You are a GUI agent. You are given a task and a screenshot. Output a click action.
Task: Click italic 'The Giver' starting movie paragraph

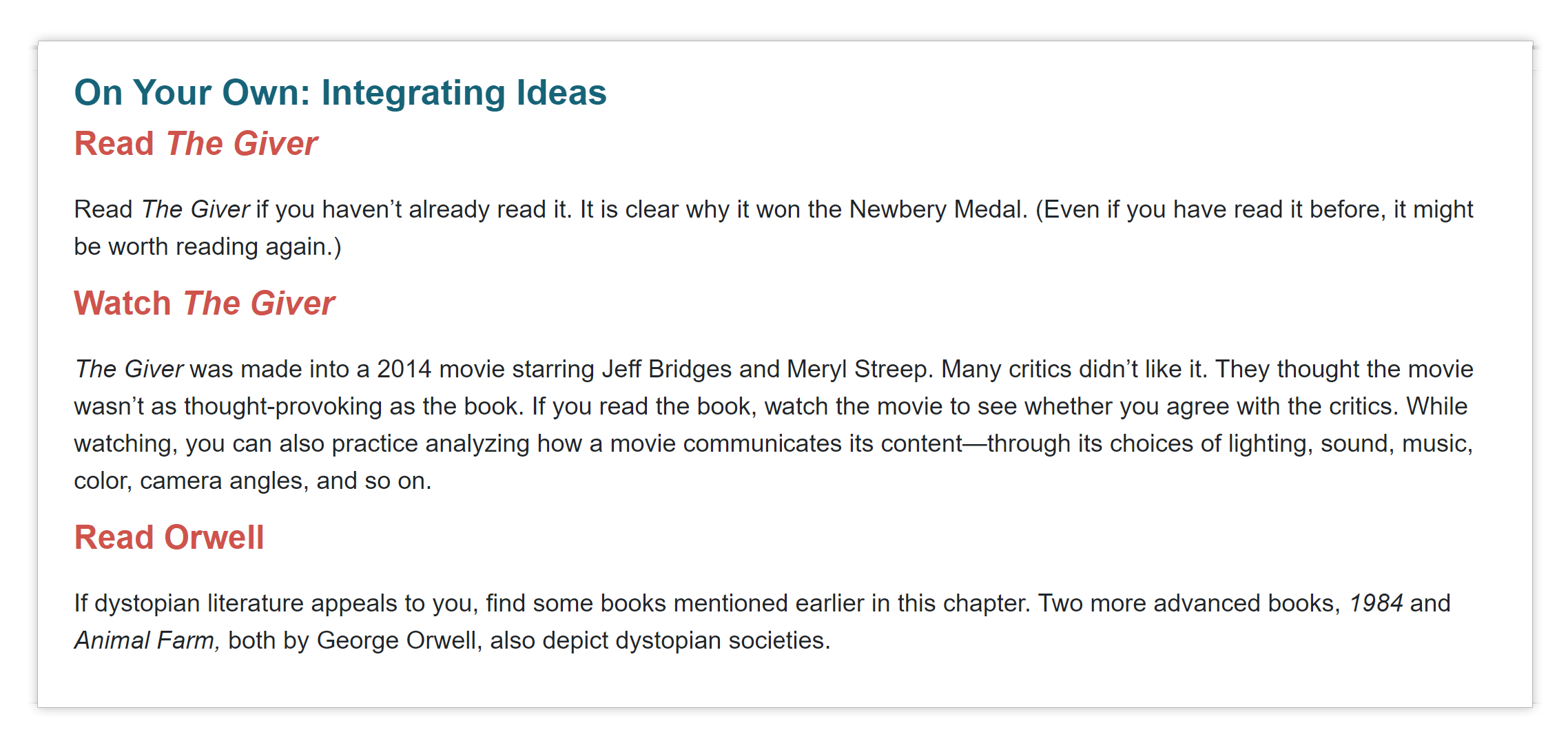pyautogui.click(x=129, y=369)
